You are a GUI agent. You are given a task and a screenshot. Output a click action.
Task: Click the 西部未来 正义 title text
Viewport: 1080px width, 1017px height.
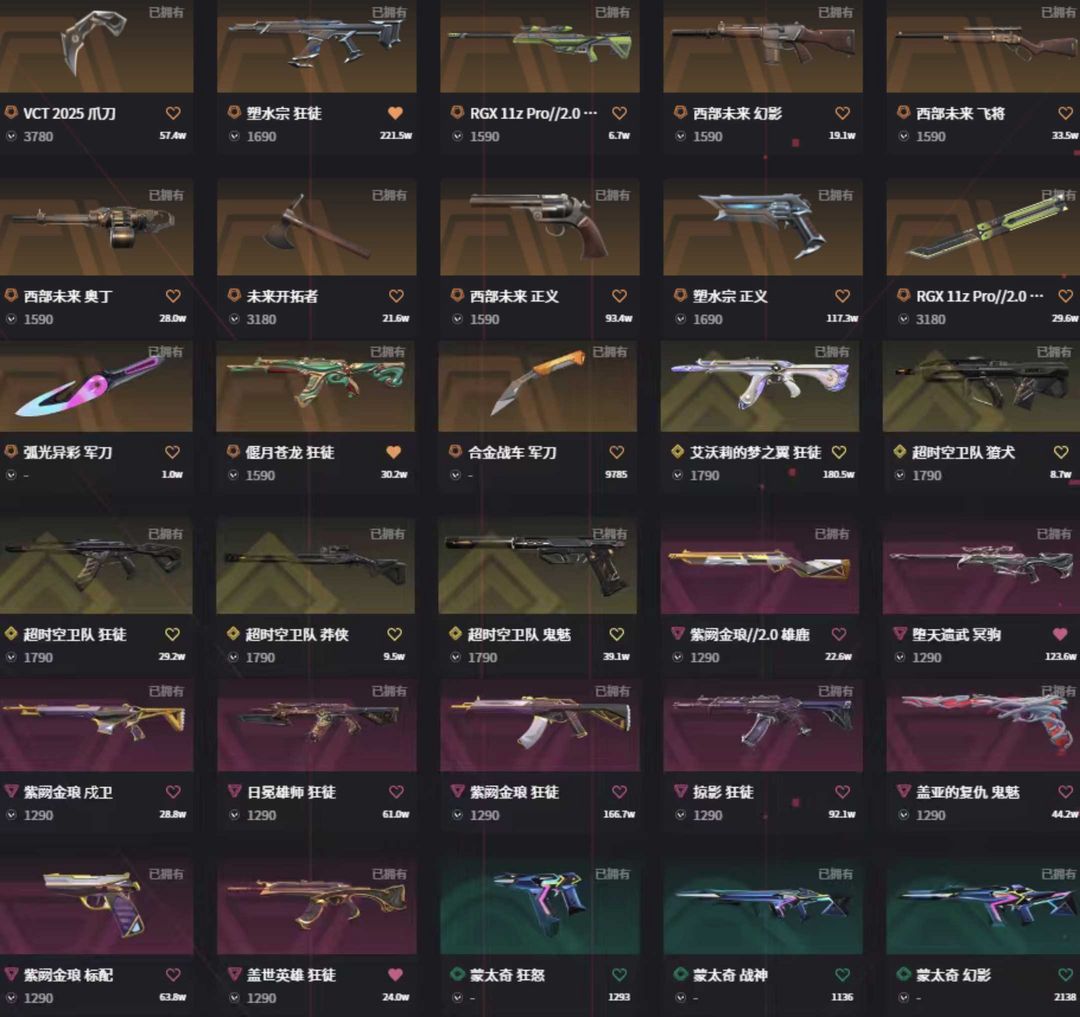pos(514,297)
